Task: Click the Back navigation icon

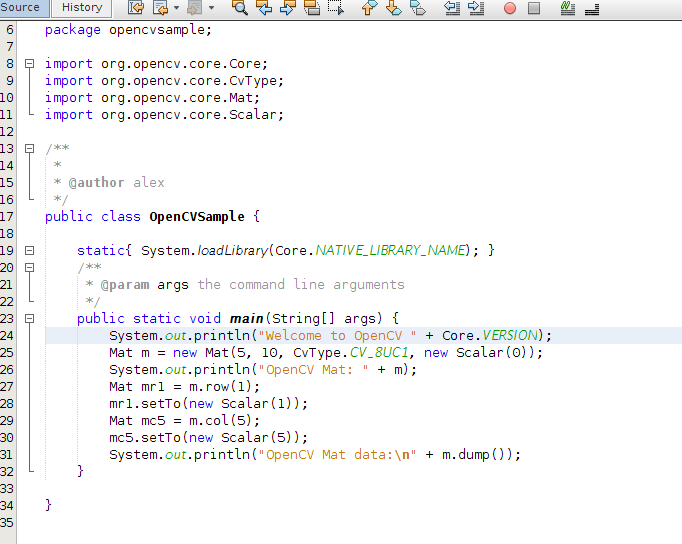Action: click(161, 7)
